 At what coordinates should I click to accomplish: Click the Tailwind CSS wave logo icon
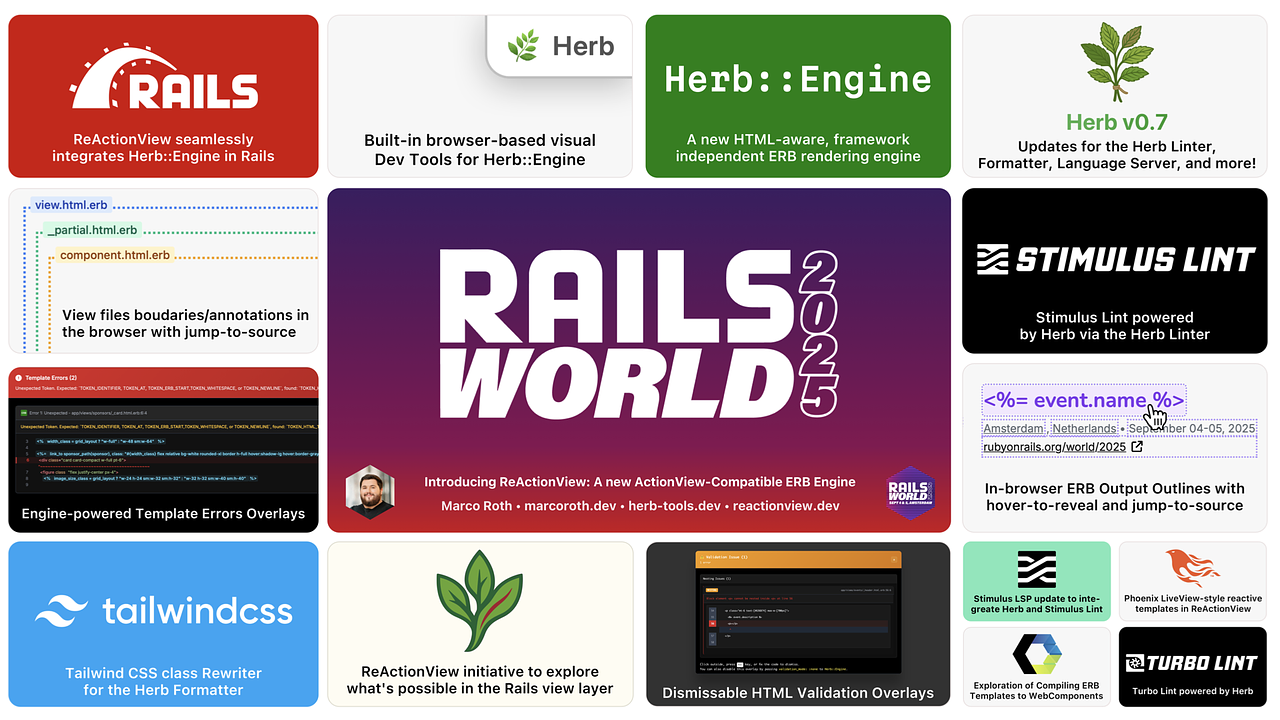60,610
